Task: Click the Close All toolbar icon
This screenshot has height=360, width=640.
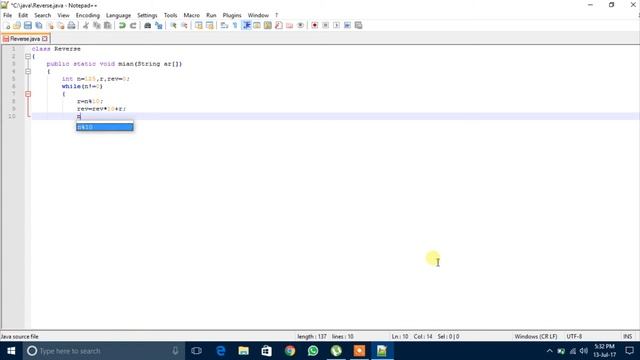Action: pyautogui.click(x=60, y=25)
